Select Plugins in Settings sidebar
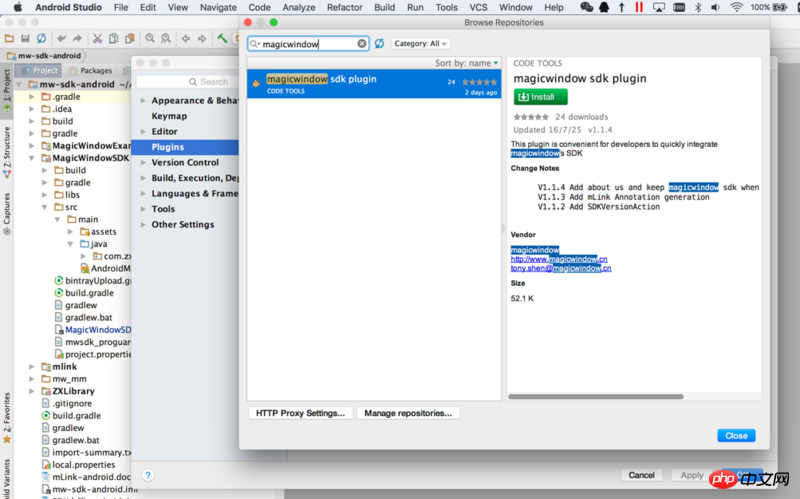This screenshot has width=800, height=499. point(185,147)
